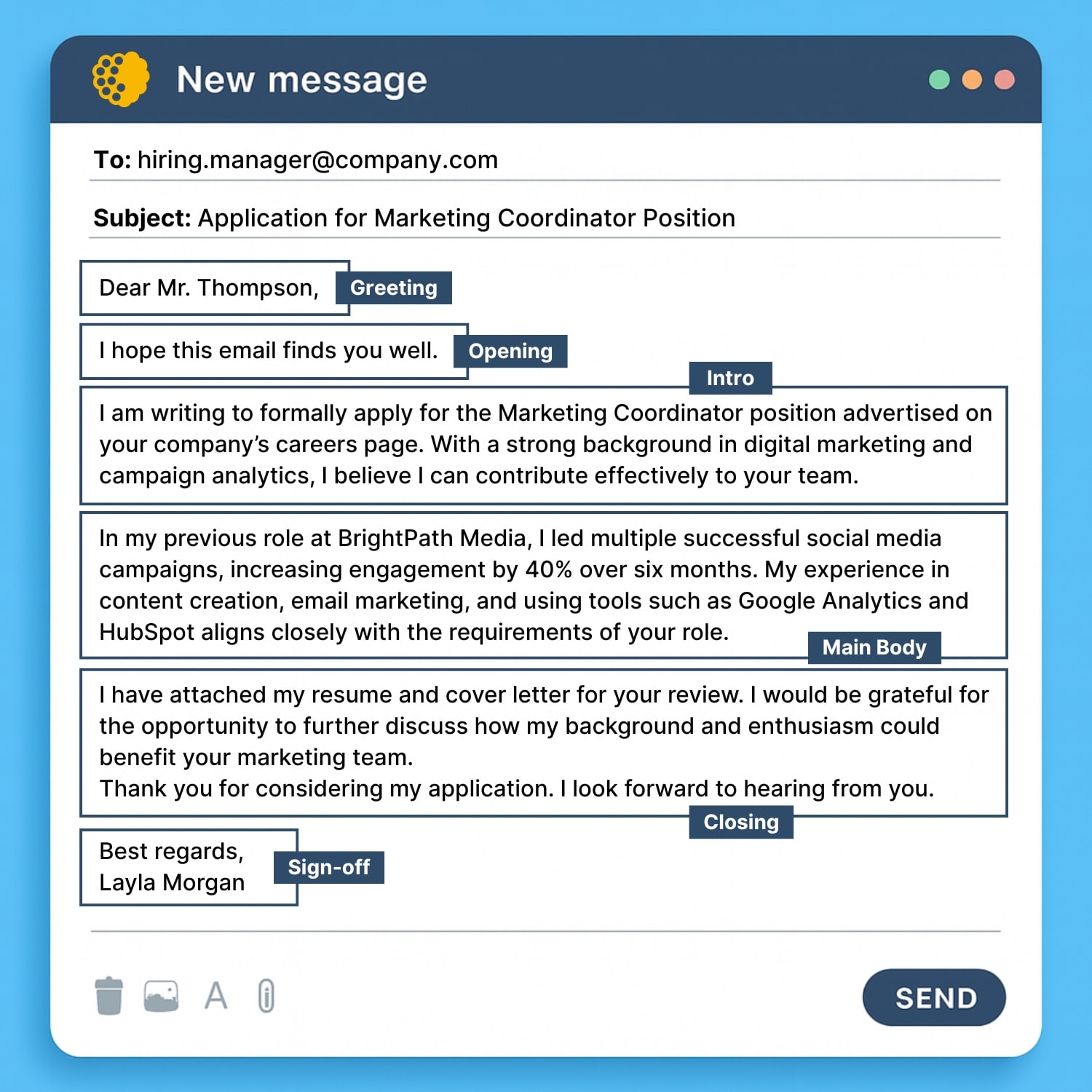This screenshot has width=1092, height=1092.
Task: Click the Main Body label tag
Action: (x=874, y=647)
